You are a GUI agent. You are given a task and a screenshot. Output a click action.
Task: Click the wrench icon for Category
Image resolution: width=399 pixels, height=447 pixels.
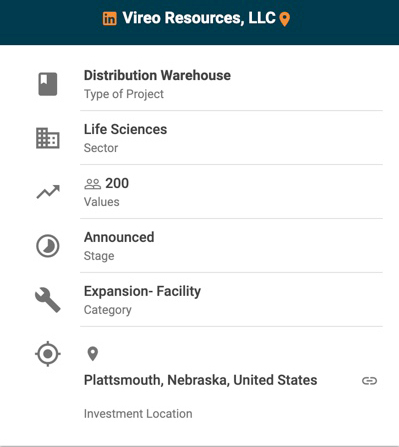coord(48,300)
